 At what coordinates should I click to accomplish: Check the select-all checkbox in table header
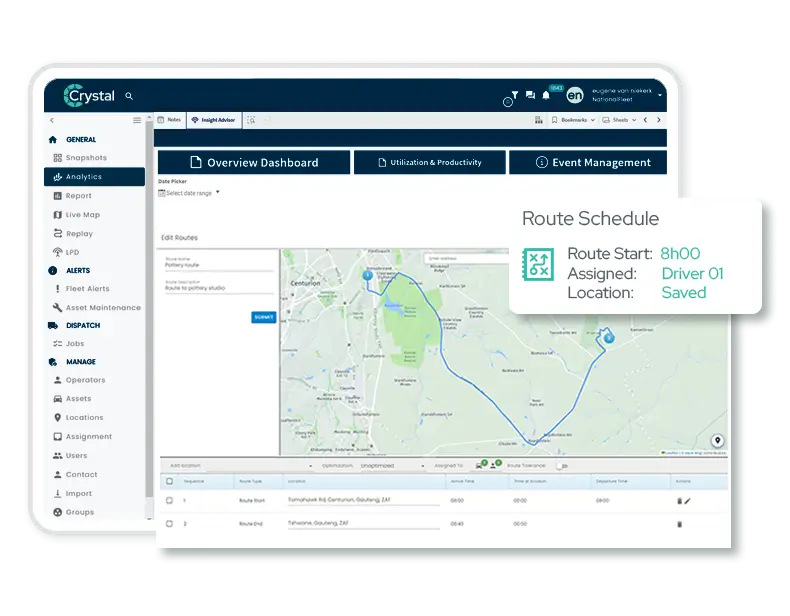[x=169, y=482]
